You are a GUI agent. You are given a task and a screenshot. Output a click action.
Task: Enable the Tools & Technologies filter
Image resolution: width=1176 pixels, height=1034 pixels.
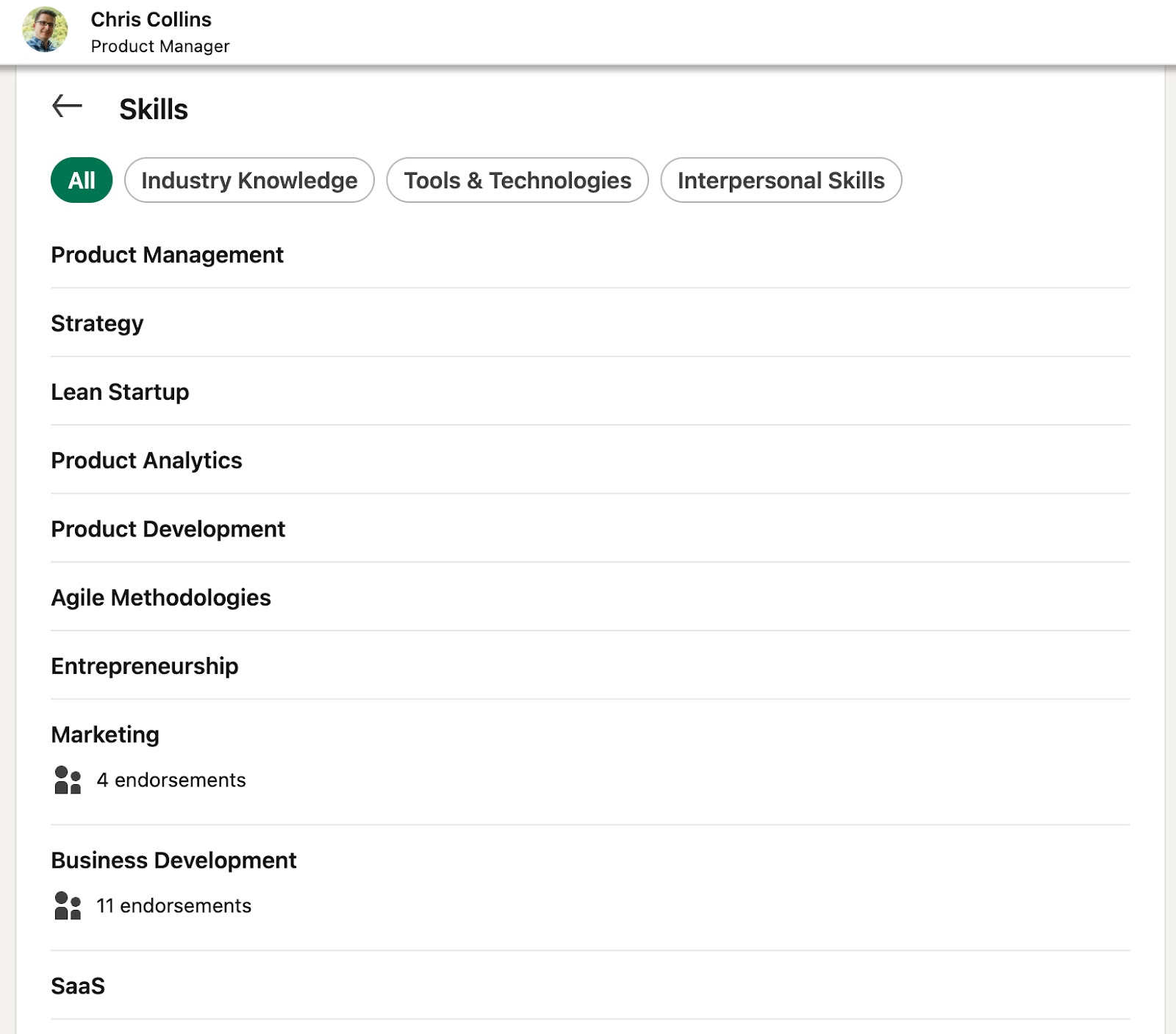point(517,180)
